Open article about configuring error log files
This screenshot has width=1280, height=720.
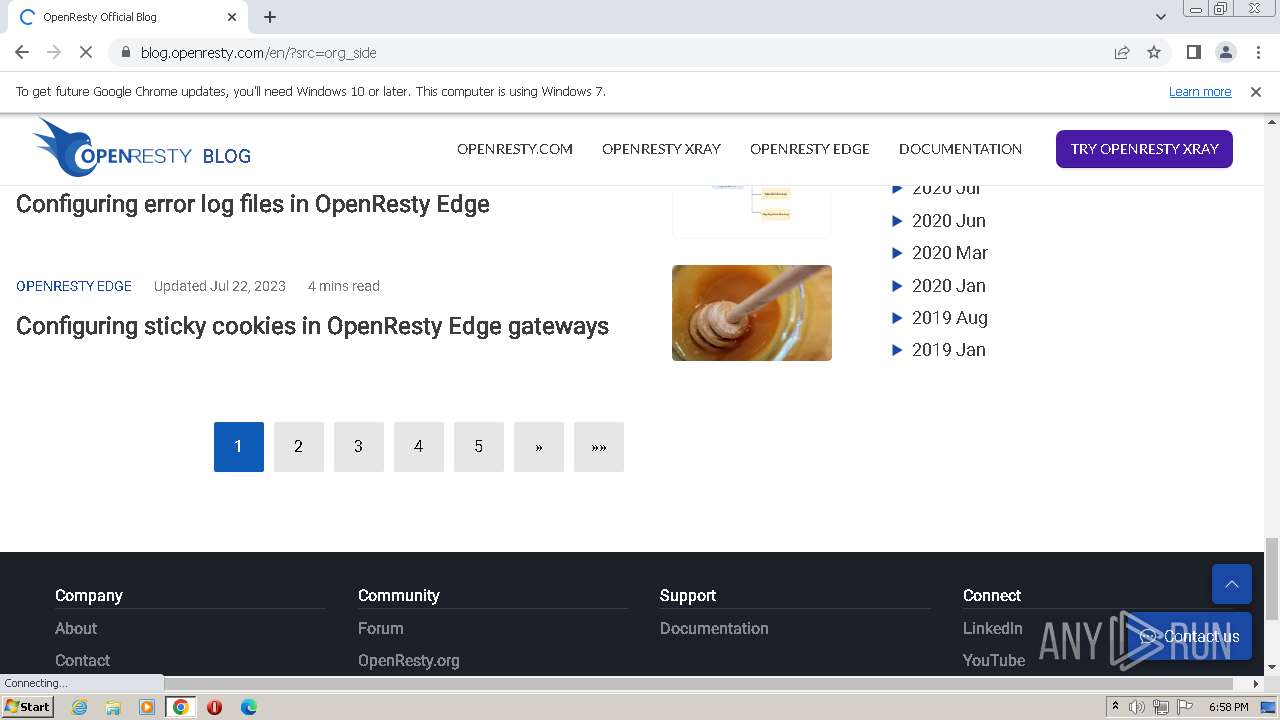click(x=253, y=204)
